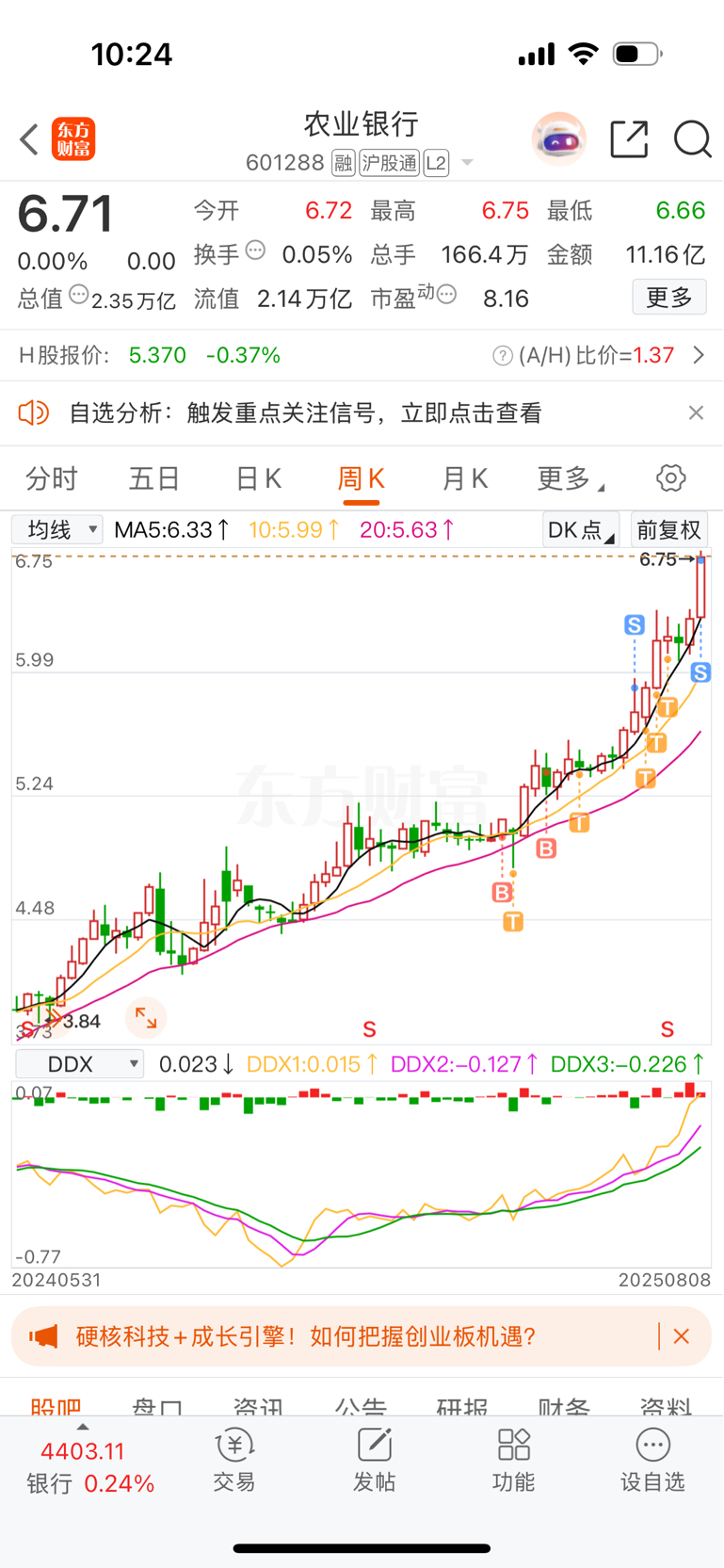The image size is (724, 1568).
Task: Open DDX indicator dropdown
Action: (x=80, y=1064)
